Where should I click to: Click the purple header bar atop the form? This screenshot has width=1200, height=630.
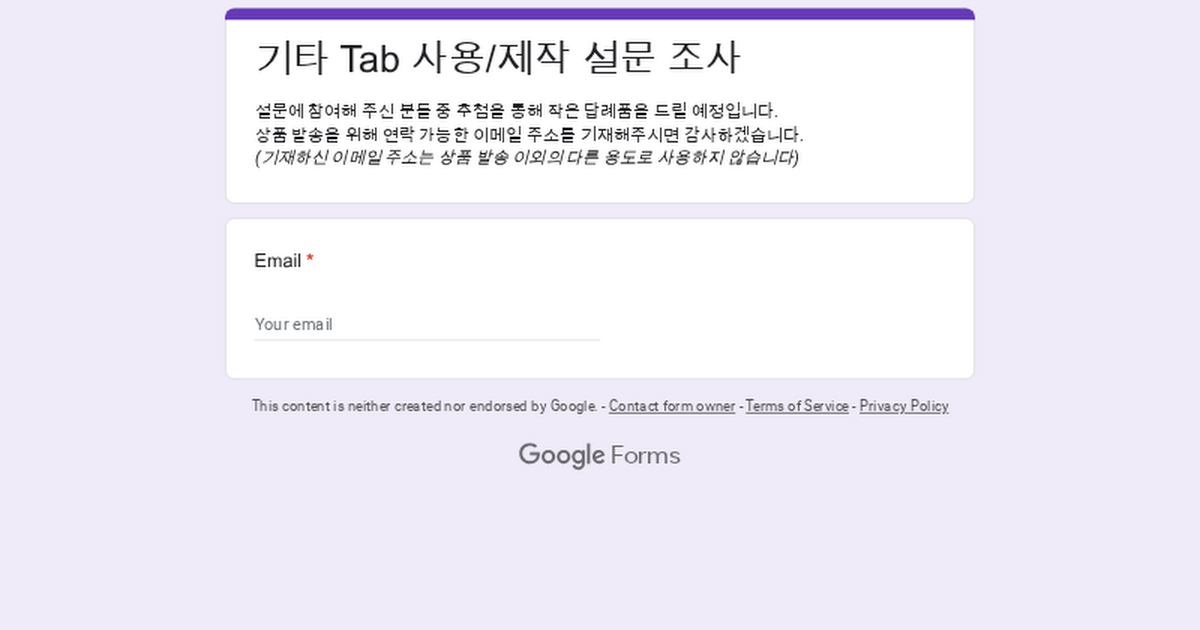(x=600, y=14)
